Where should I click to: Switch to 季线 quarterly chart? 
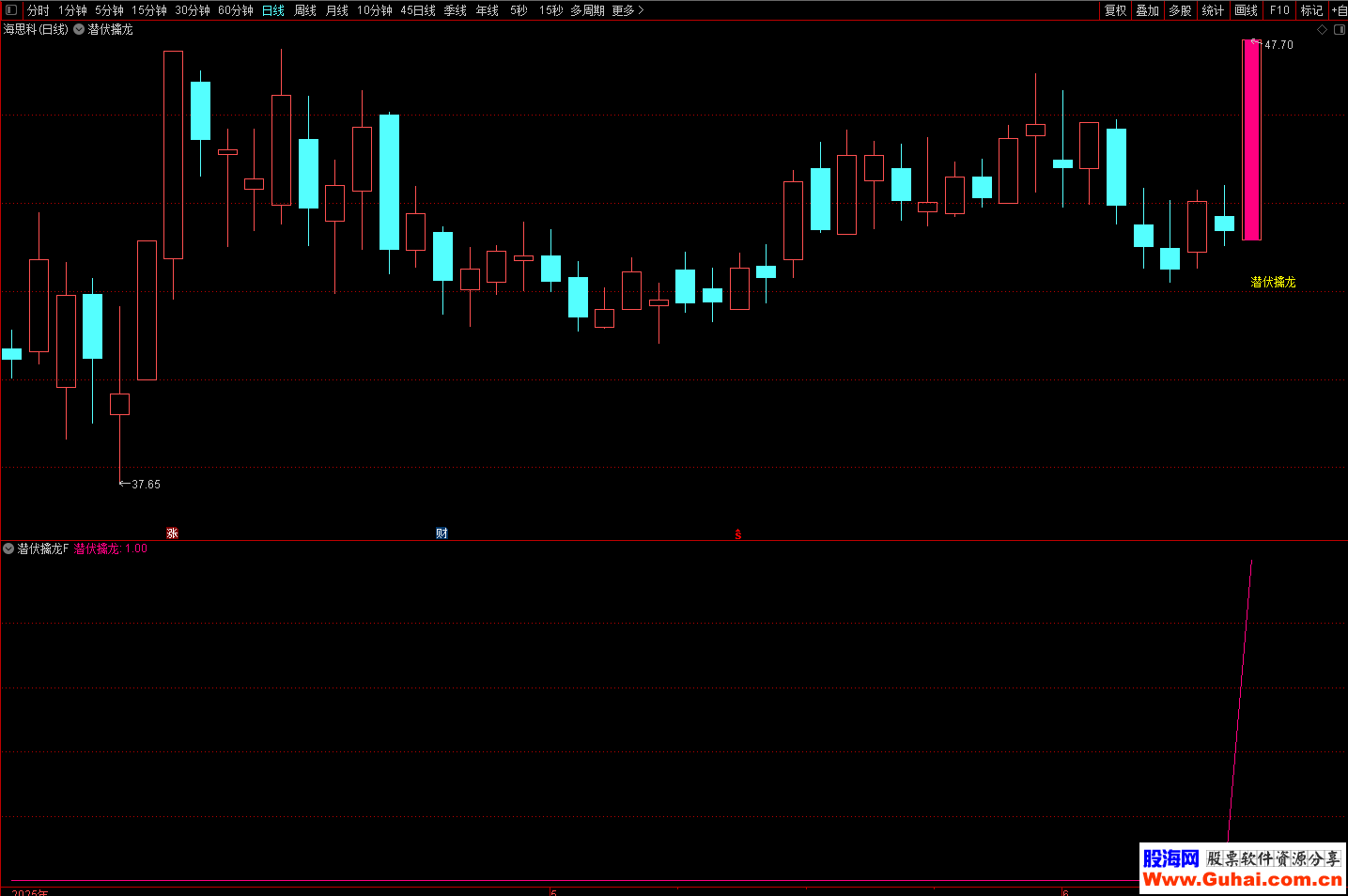[x=456, y=10]
